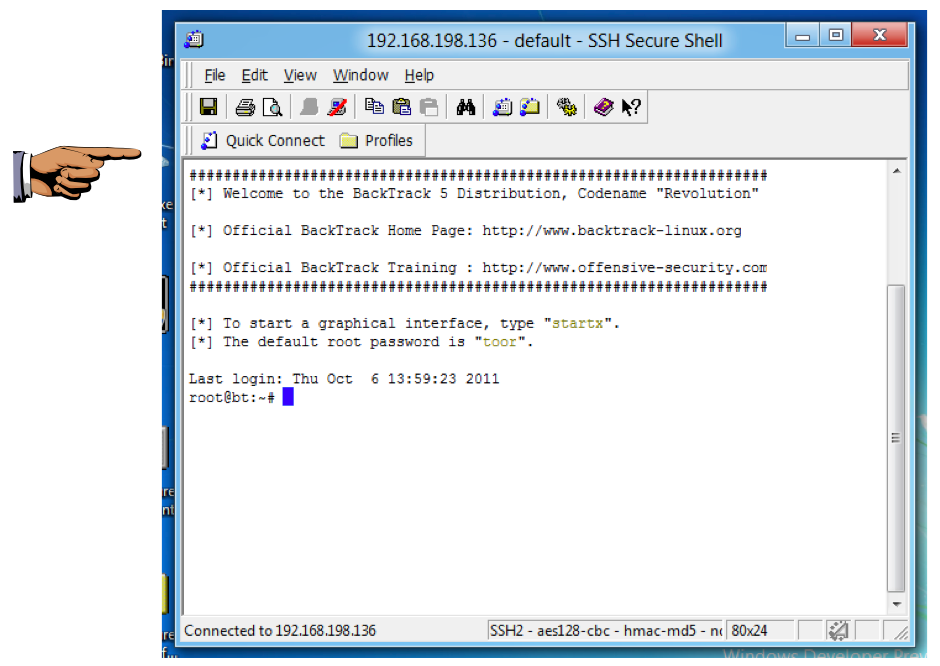This screenshot has height=666, width=940.
Task: Open Print Preview icon
Action: (273, 107)
